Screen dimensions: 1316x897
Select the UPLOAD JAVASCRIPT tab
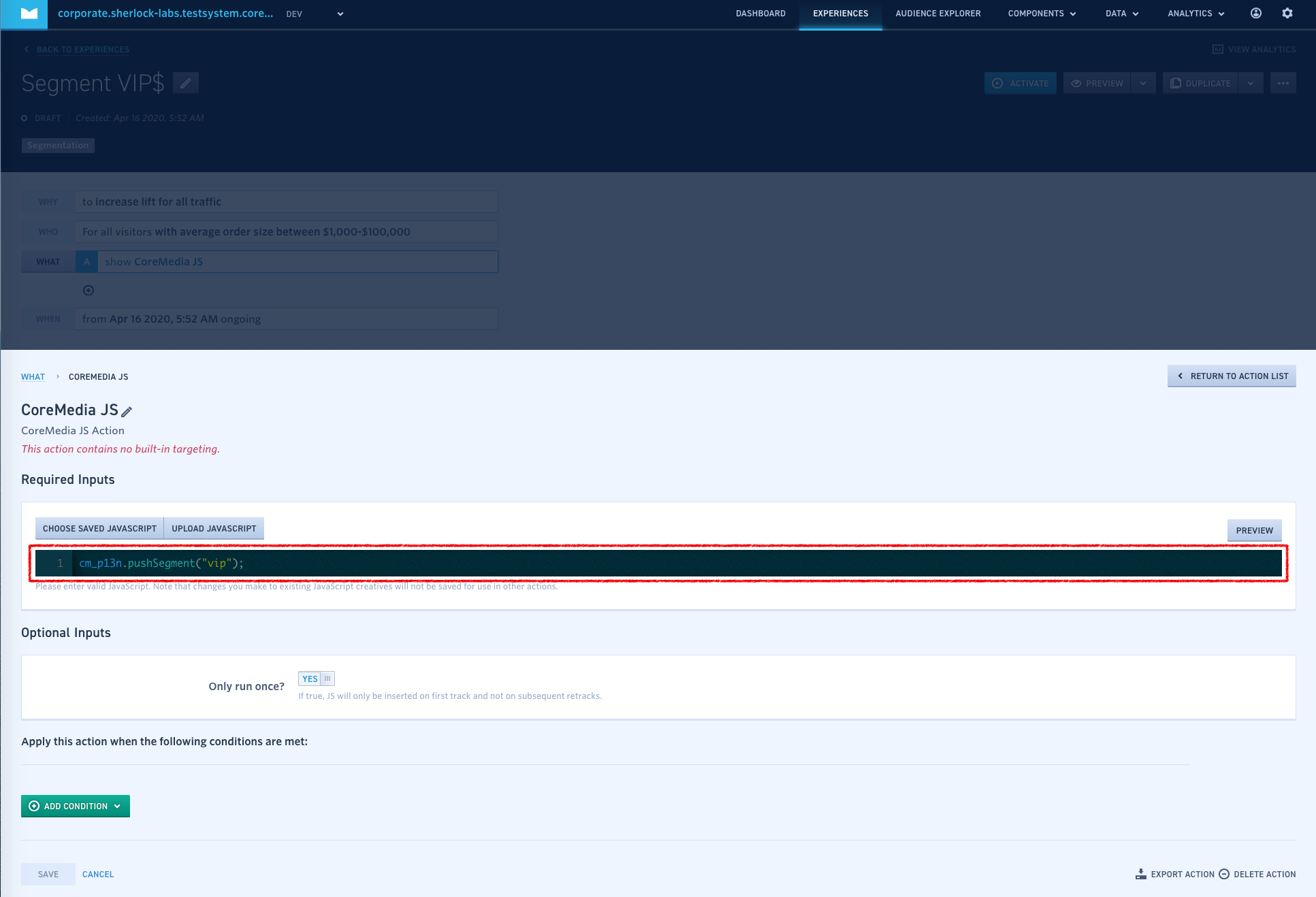(213, 528)
